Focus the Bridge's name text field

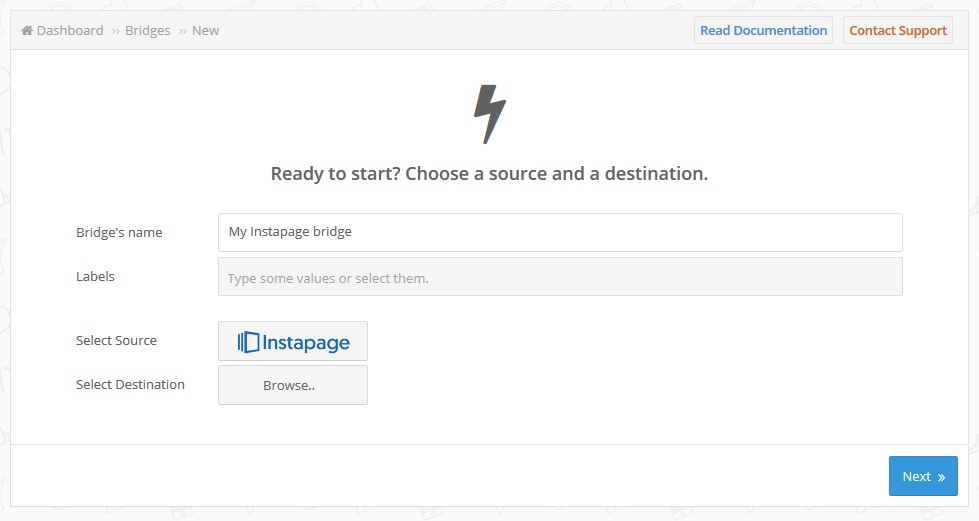560,232
